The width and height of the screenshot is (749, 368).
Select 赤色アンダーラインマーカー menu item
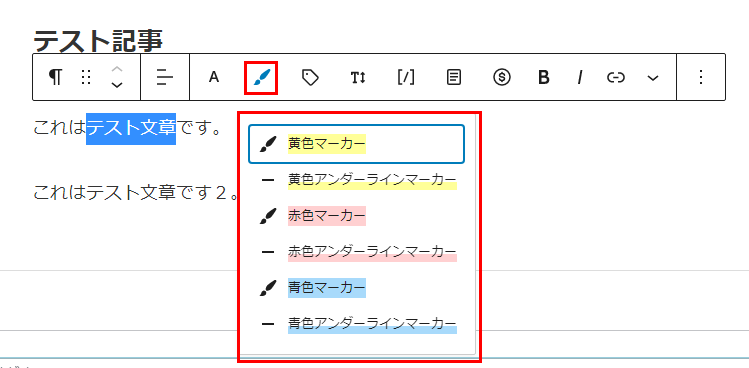[356, 252]
